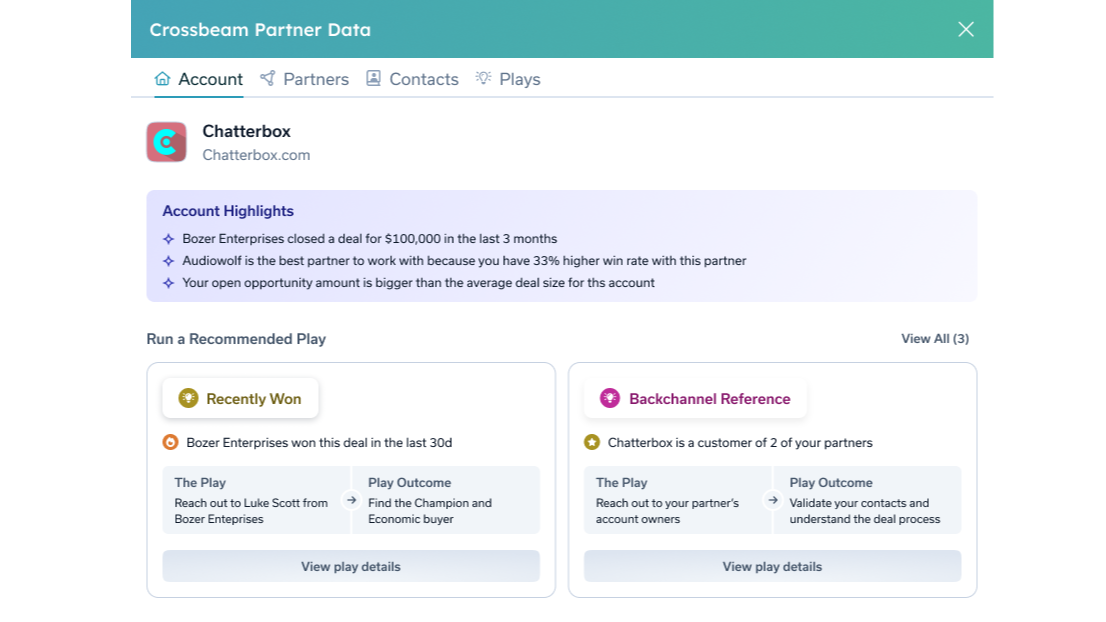Click the orange Bozer Enterprises icon

click(170, 442)
